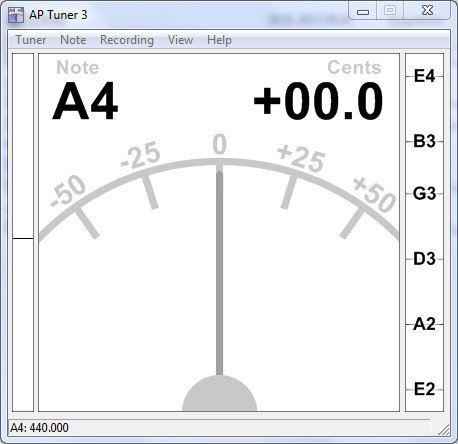Select the G3 note in the sidebar

(x=424, y=193)
